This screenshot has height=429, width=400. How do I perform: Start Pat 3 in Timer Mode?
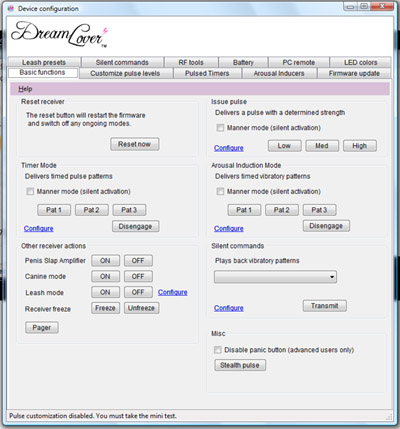coord(129,210)
